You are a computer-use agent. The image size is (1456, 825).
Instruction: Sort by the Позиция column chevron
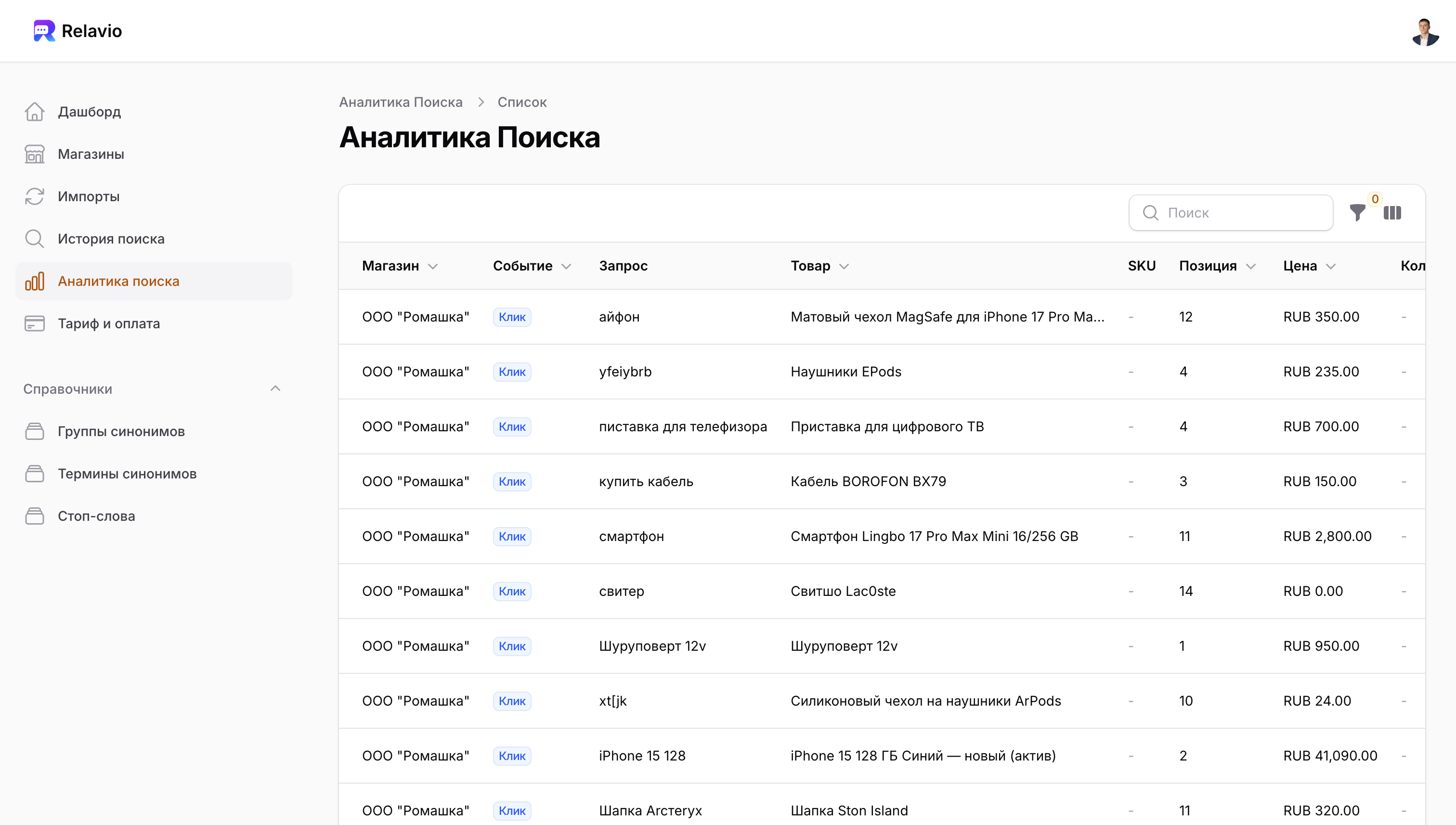(1251, 266)
